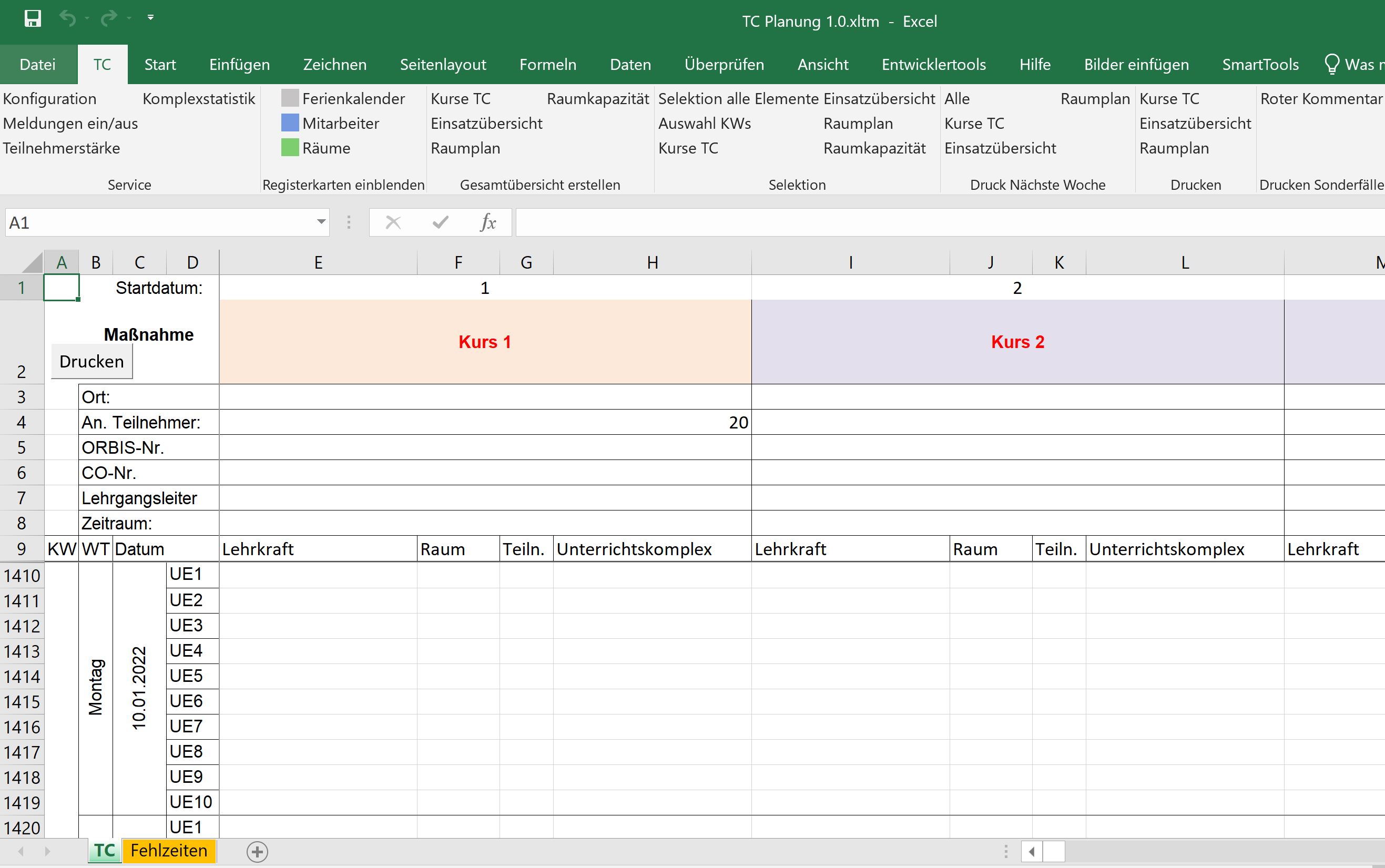
Task: Click Selektion alle Elemente button
Action: [738, 99]
